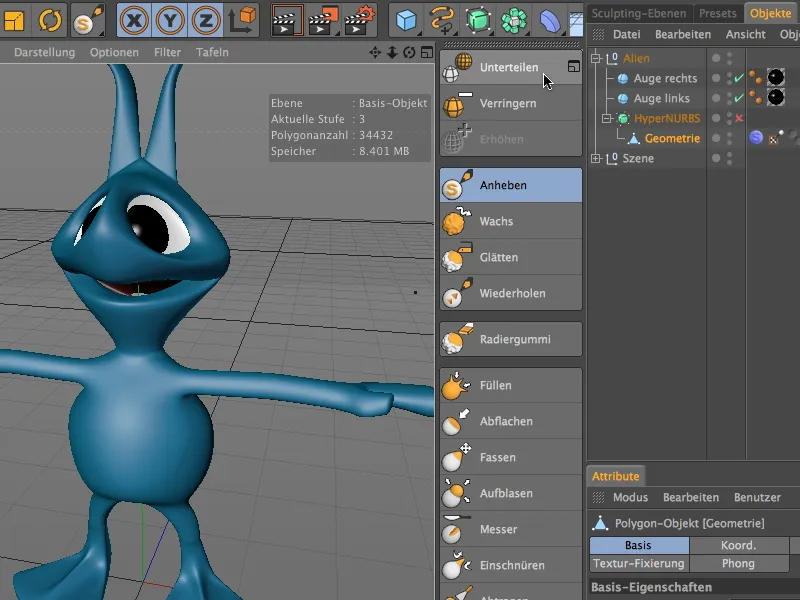Select the Wiederholen brush
The height and width of the screenshot is (600, 800).
tap(510, 293)
